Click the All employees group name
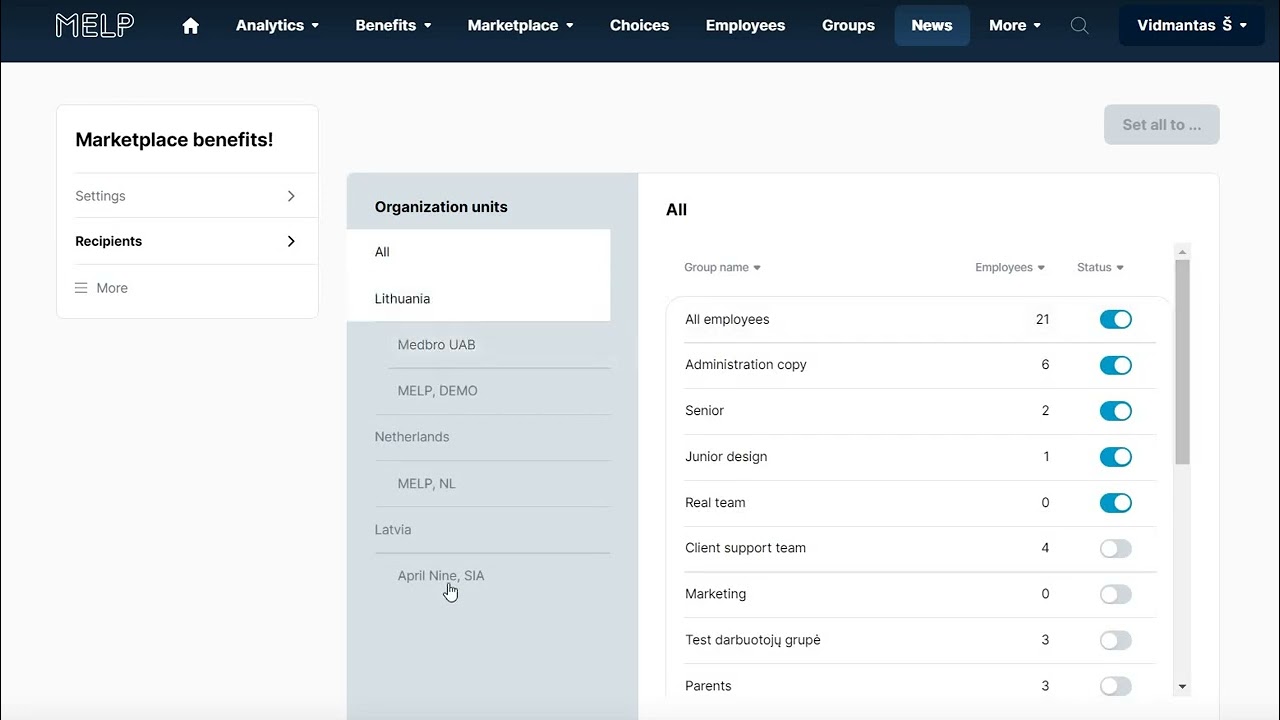Screen dimensions: 1280x720 point(727,319)
